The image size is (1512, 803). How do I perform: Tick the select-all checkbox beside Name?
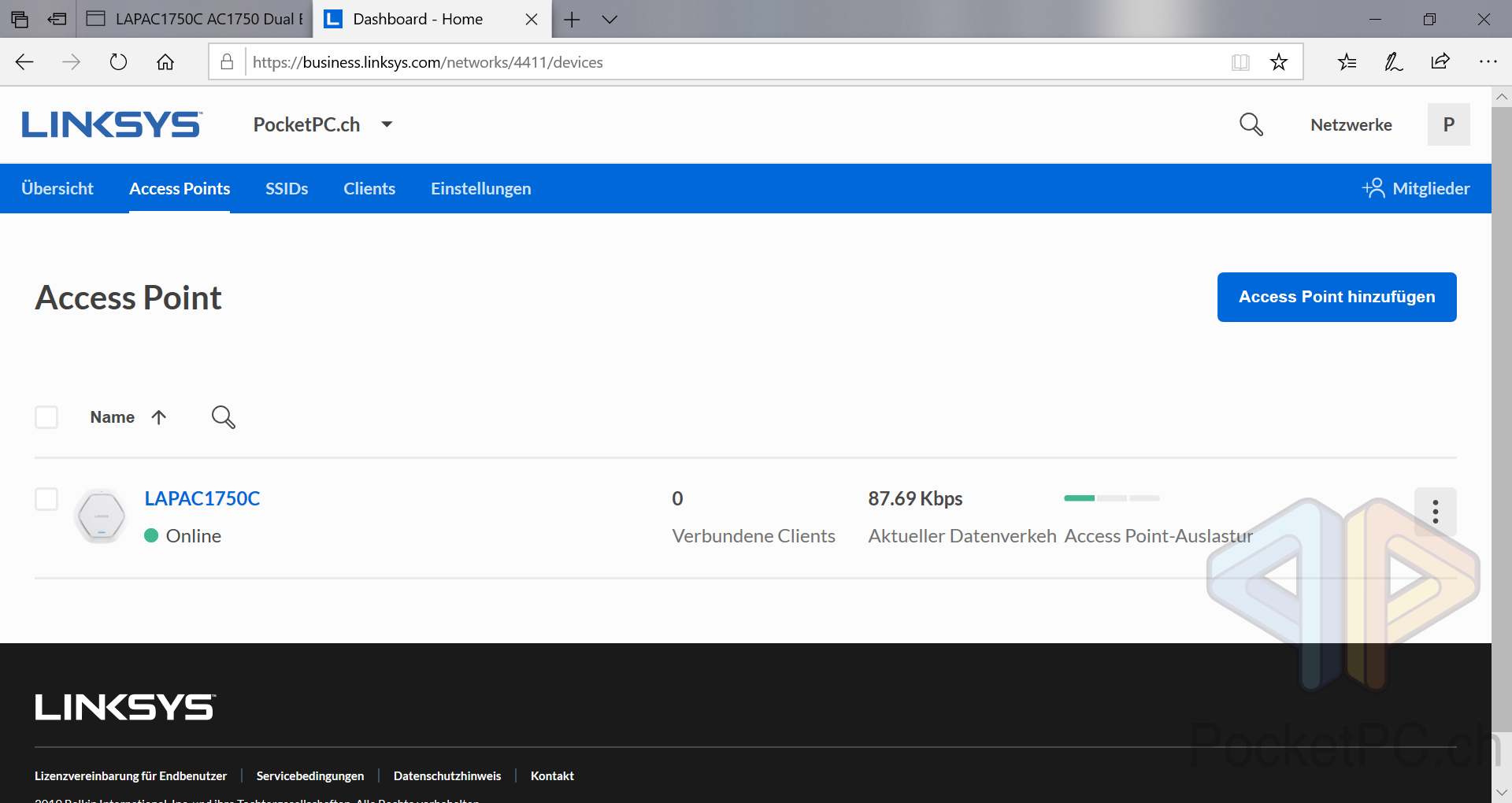pos(46,417)
